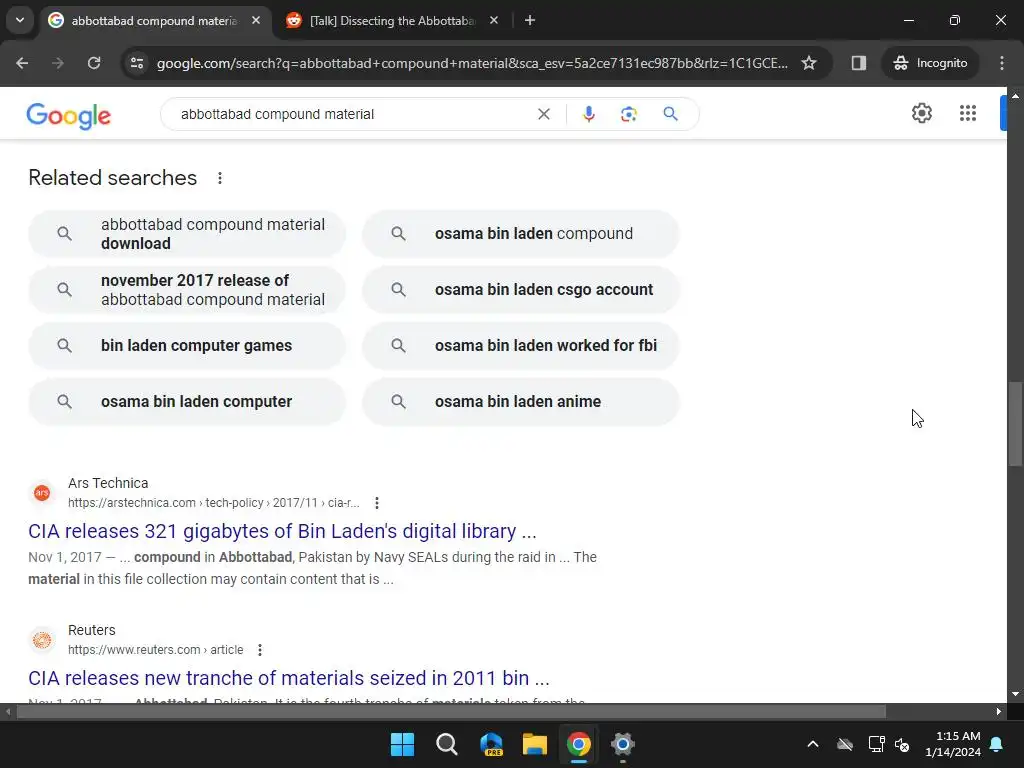Click the Ars Technica site favicon
The image size is (1024, 768).
coord(42,493)
